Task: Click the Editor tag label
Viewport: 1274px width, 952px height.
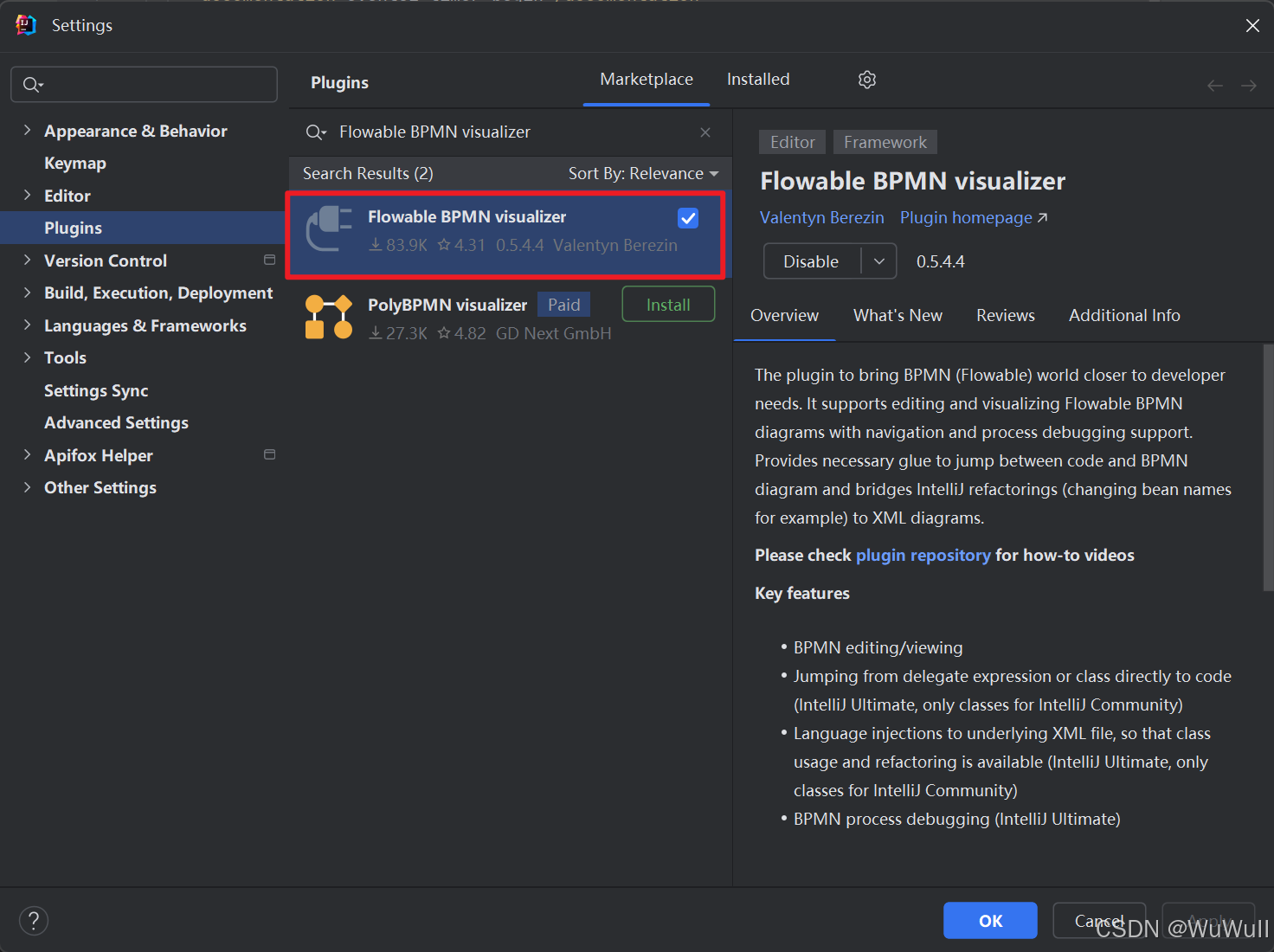Action: point(792,142)
